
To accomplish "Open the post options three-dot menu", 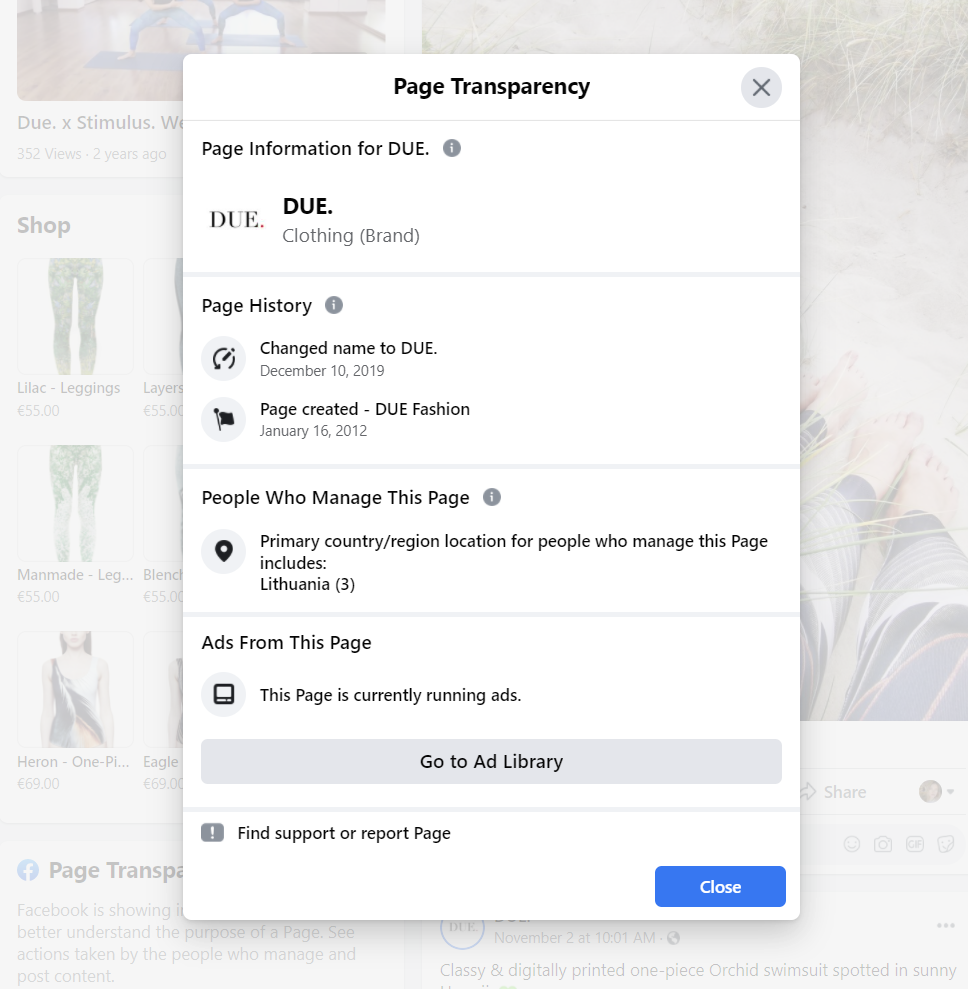I will pyautogui.click(x=945, y=925).
